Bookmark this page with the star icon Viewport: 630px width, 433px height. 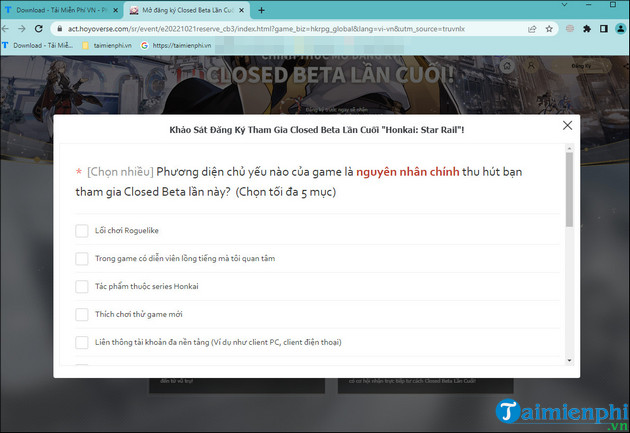(549, 29)
